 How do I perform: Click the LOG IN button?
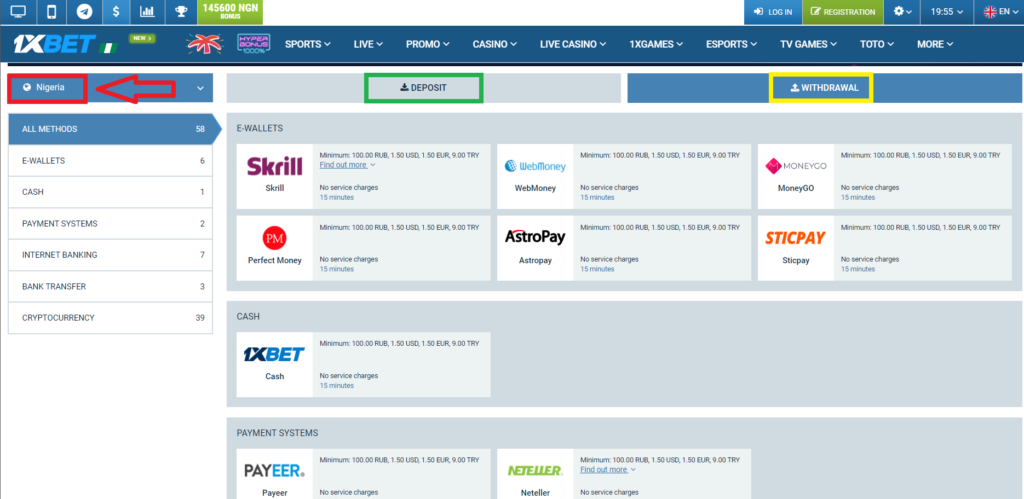(773, 12)
